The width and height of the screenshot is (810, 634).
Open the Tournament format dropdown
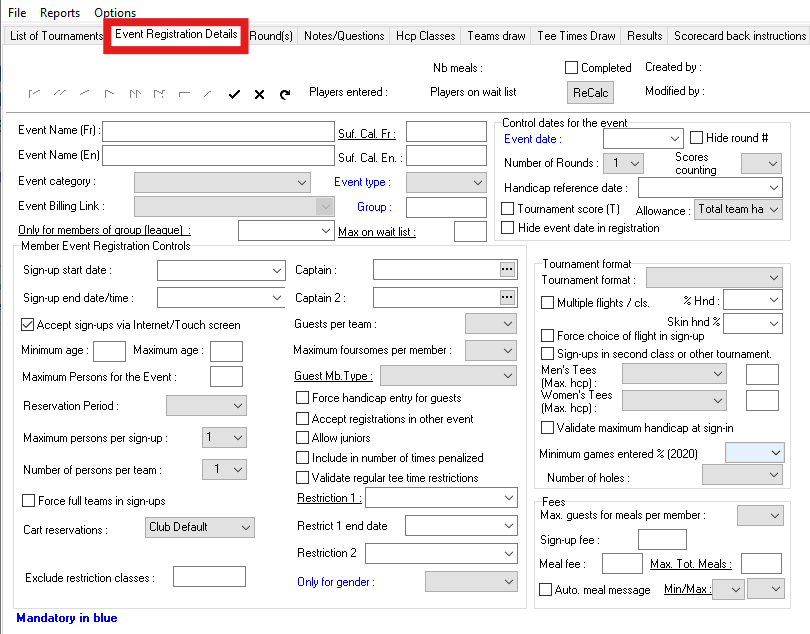714,277
